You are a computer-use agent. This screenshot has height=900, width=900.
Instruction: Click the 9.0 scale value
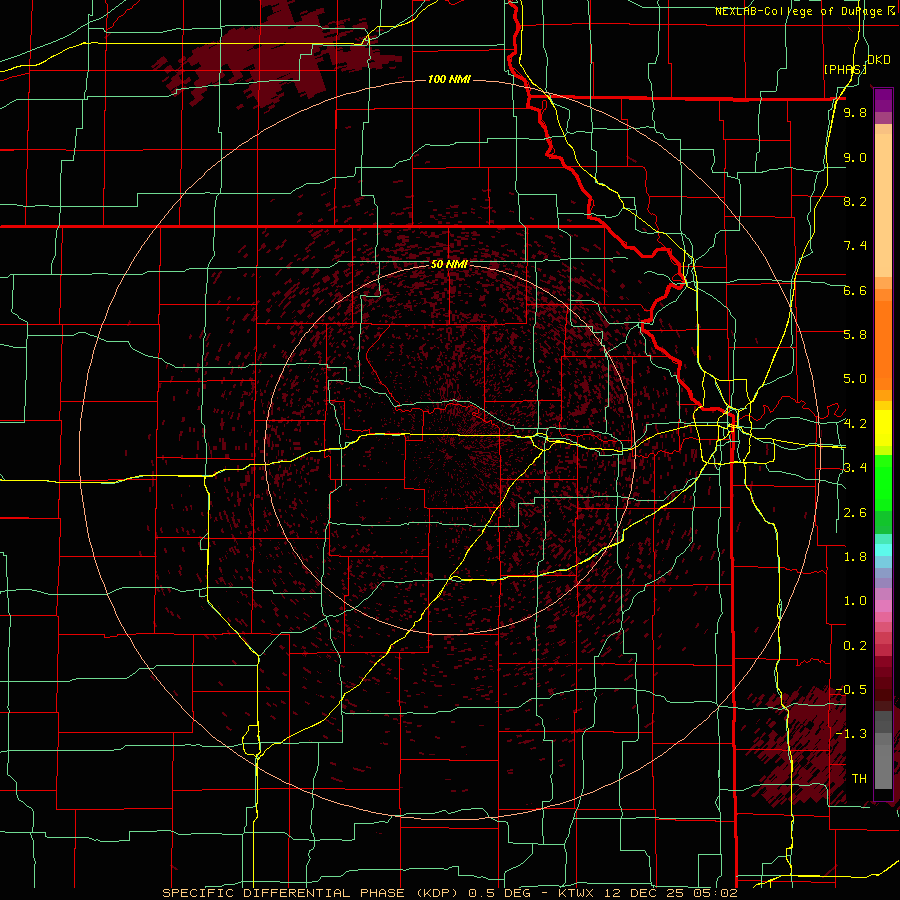[x=855, y=158]
